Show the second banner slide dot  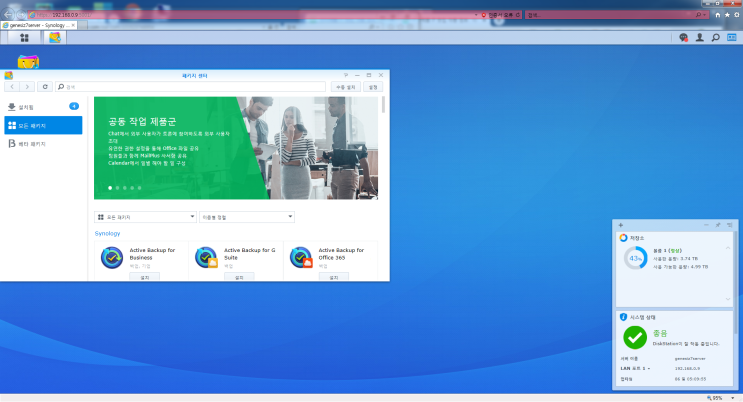(x=118, y=188)
